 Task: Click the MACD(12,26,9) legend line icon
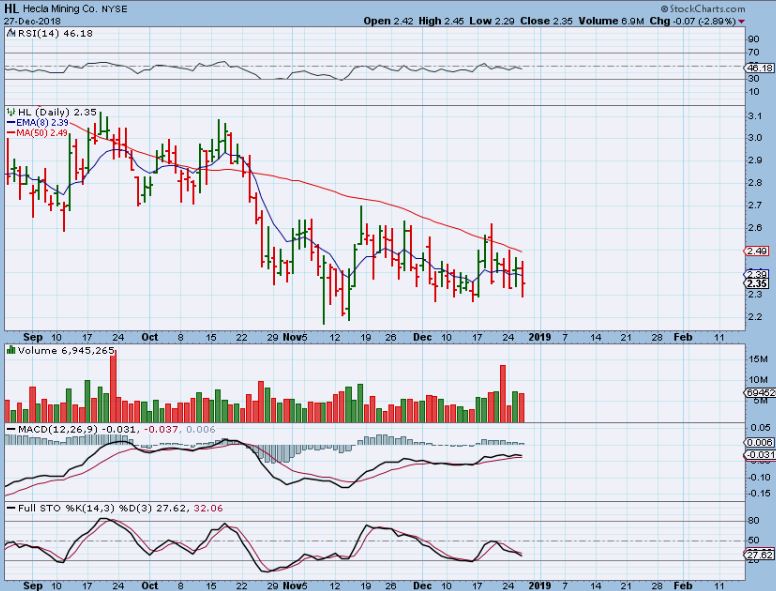(9, 429)
